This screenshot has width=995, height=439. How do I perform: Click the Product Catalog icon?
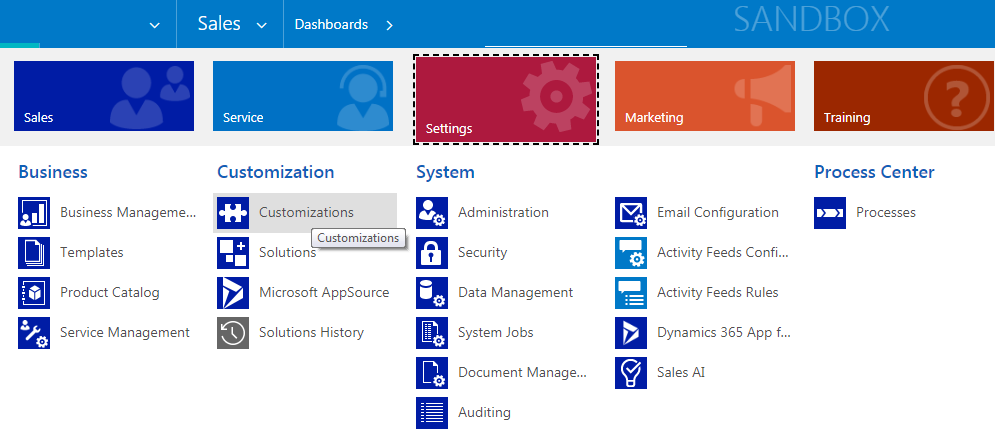34,293
